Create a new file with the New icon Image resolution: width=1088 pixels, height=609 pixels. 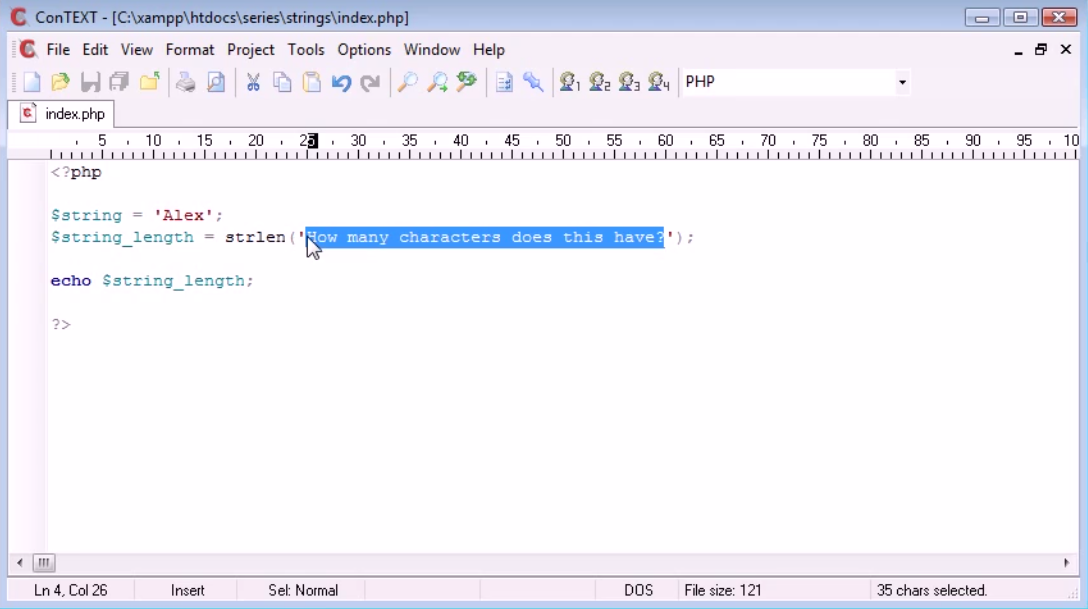point(31,82)
